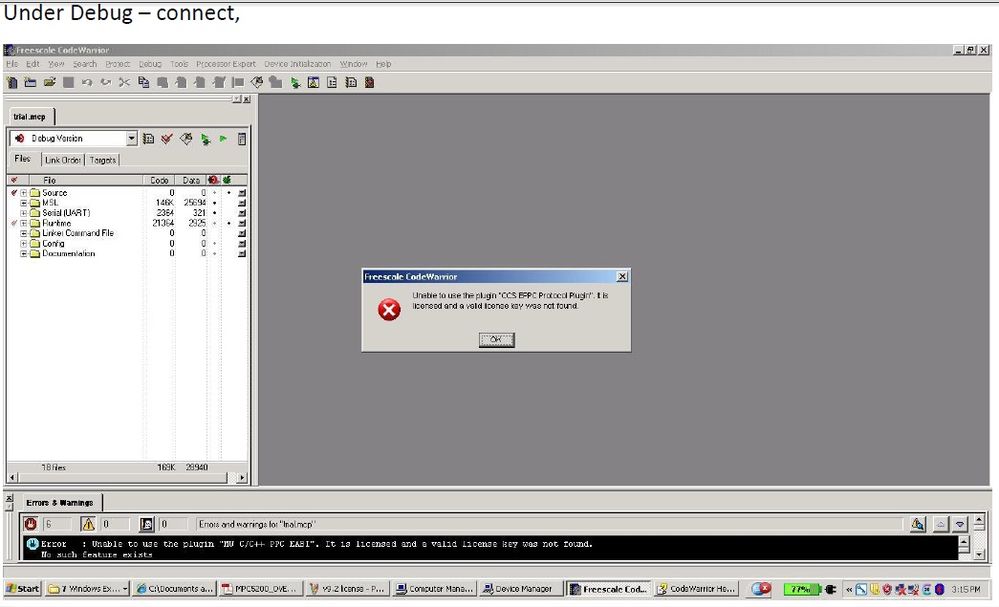Click the Make icon in main toolbar
Screen dimensions: 999x607
pos(257,82)
